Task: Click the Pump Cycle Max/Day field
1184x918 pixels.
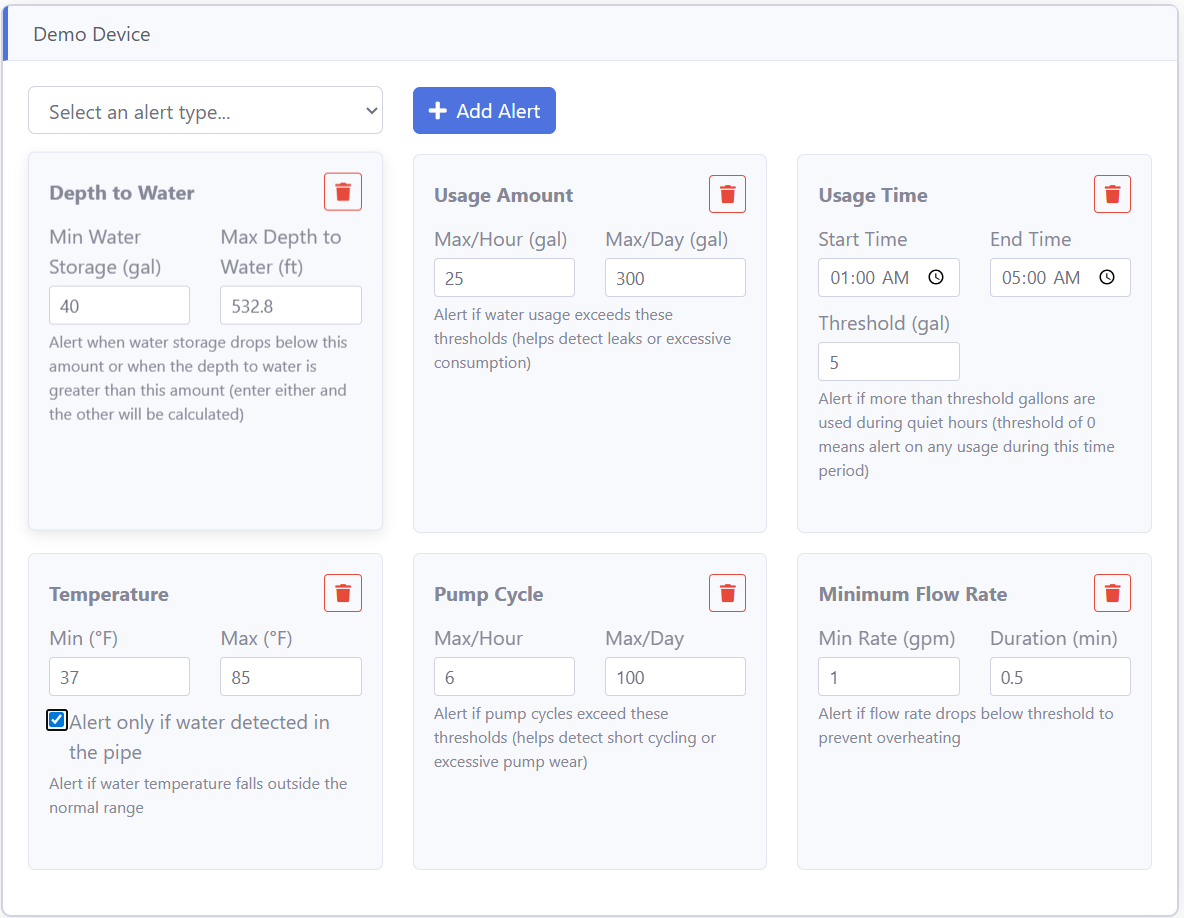Action: click(675, 676)
